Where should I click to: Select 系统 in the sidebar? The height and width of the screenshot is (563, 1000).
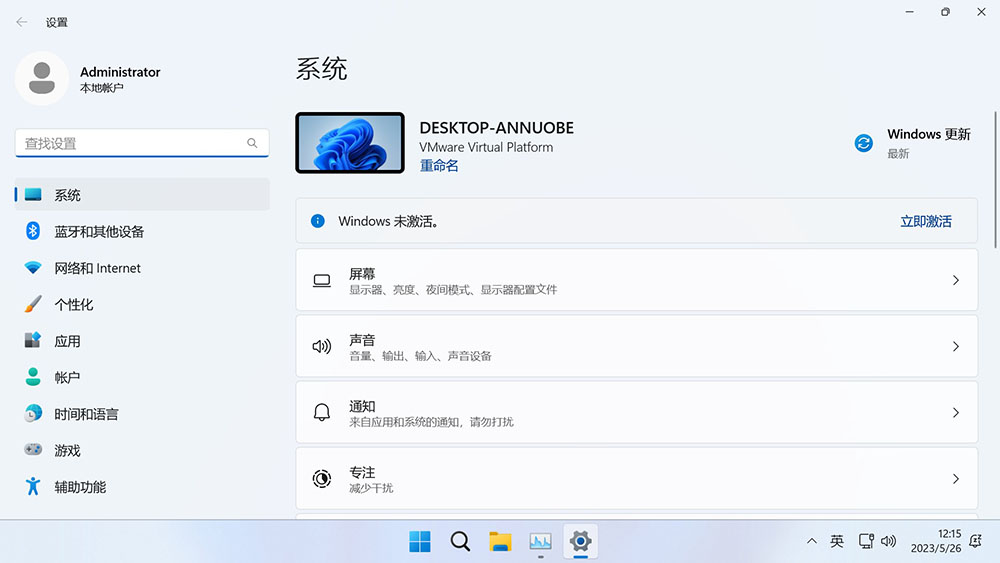142,194
